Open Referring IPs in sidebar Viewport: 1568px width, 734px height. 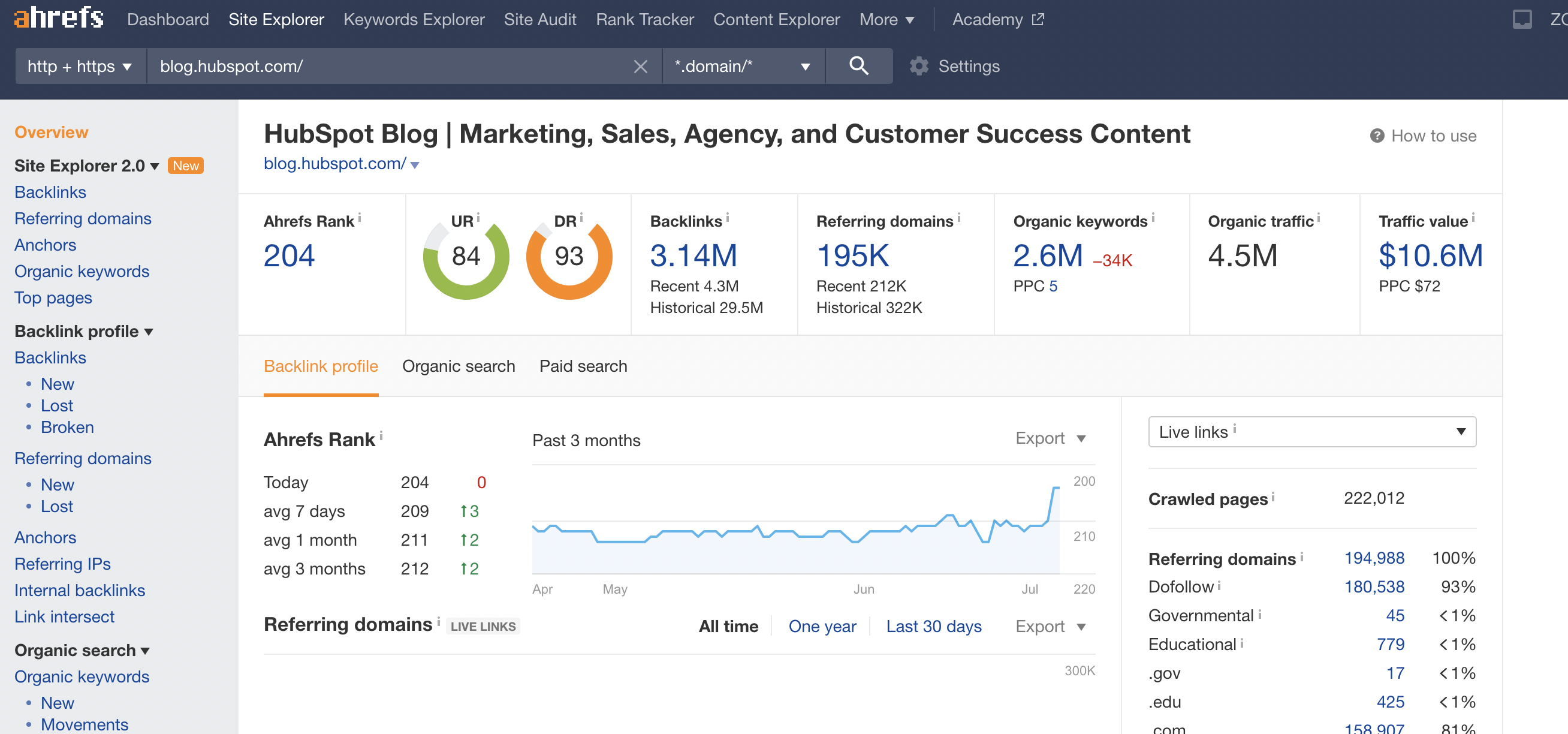click(x=62, y=564)
